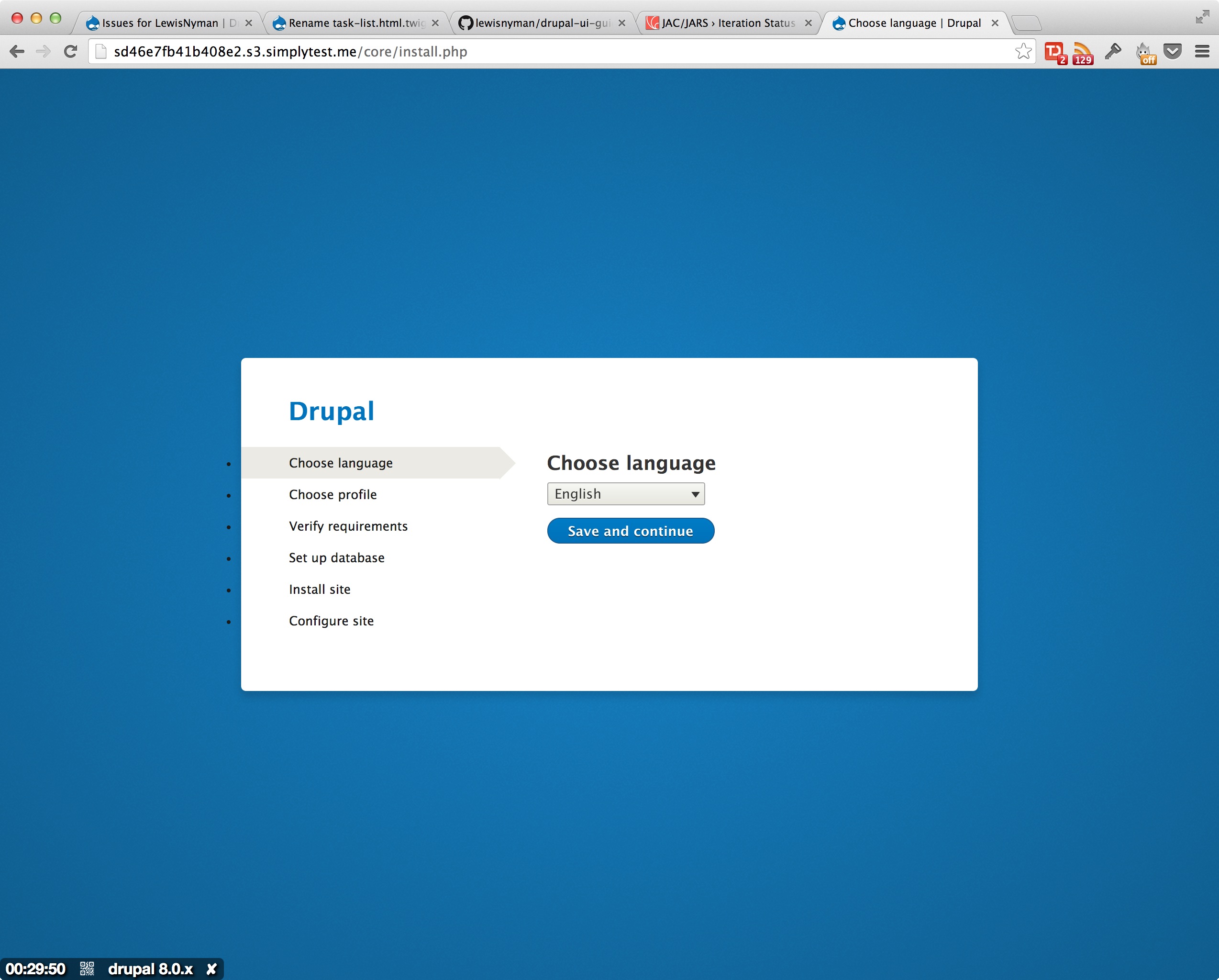Click the Drupal site name heading
Viewport: 1219px width, 980px height.
pos(332,411)
